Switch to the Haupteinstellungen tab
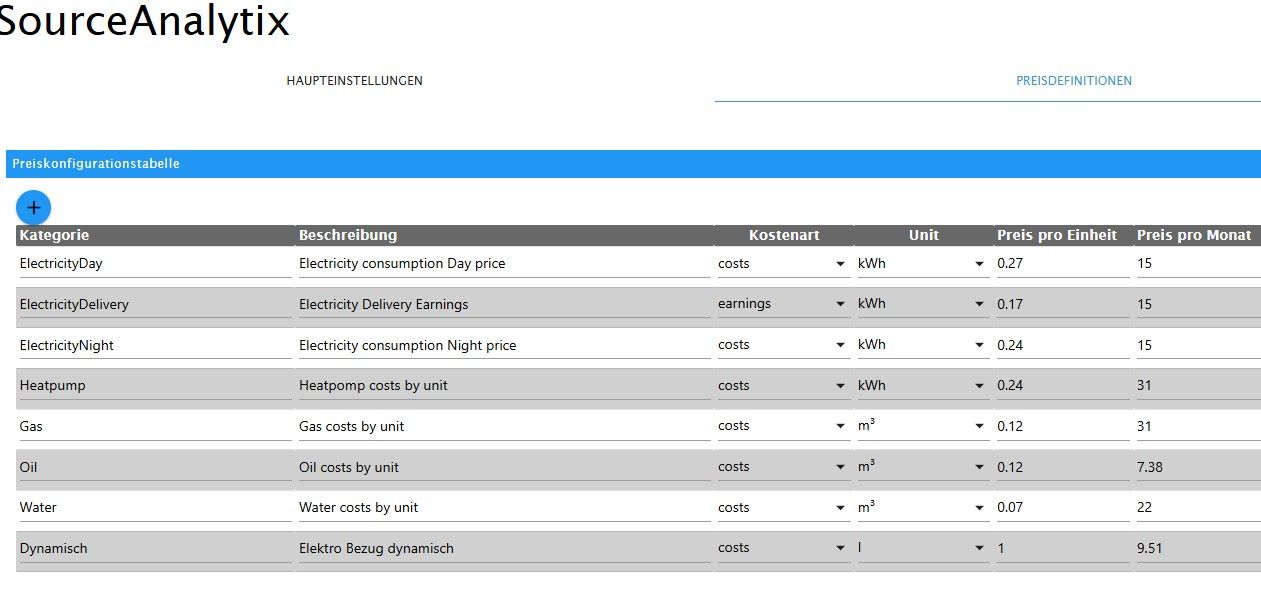The height and width of the screenshot is (609, 1261). [354, 81]
